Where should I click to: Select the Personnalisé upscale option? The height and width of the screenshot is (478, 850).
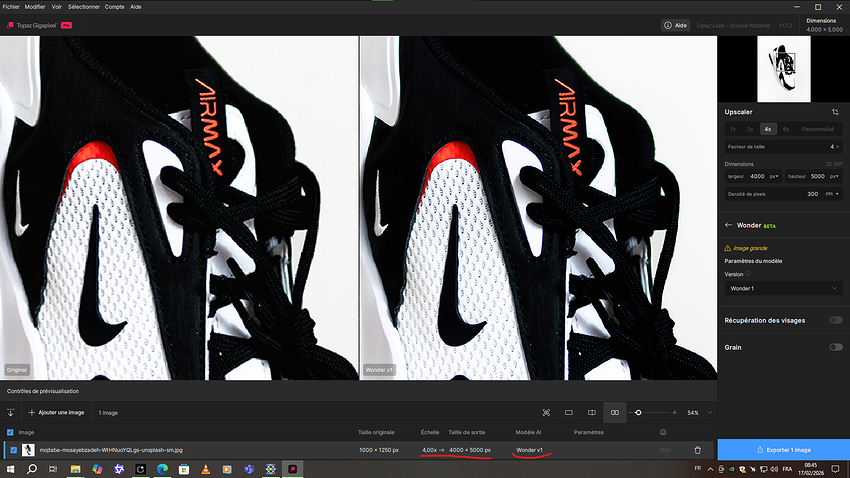click(x=818, y=129)
